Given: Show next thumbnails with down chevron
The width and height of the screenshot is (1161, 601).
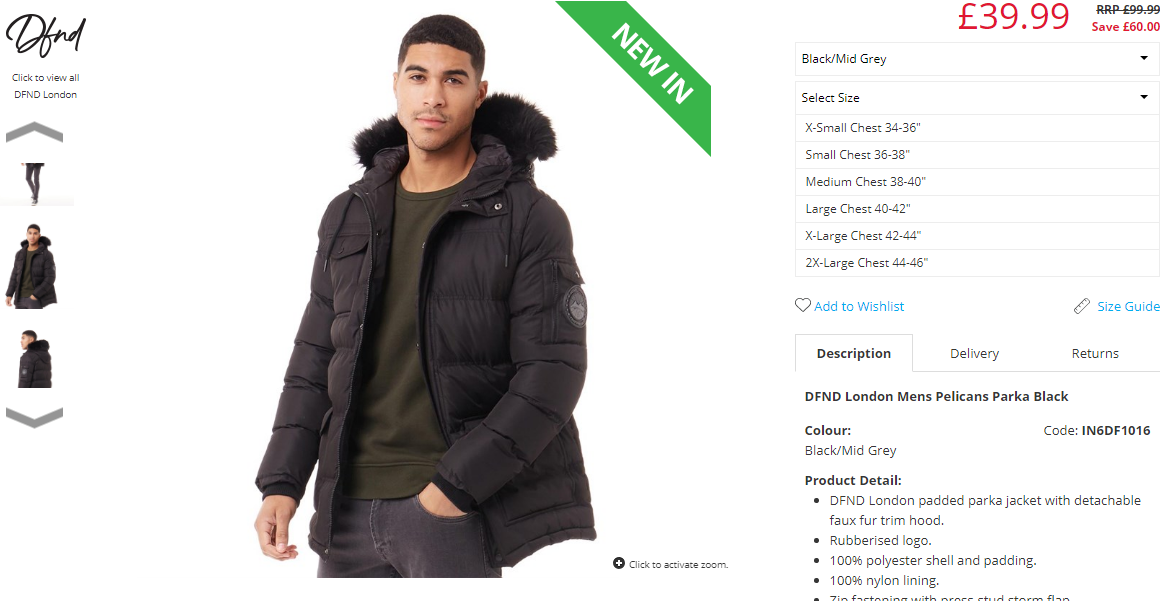Looking at the screenshot, I should [x=34, y=417].
